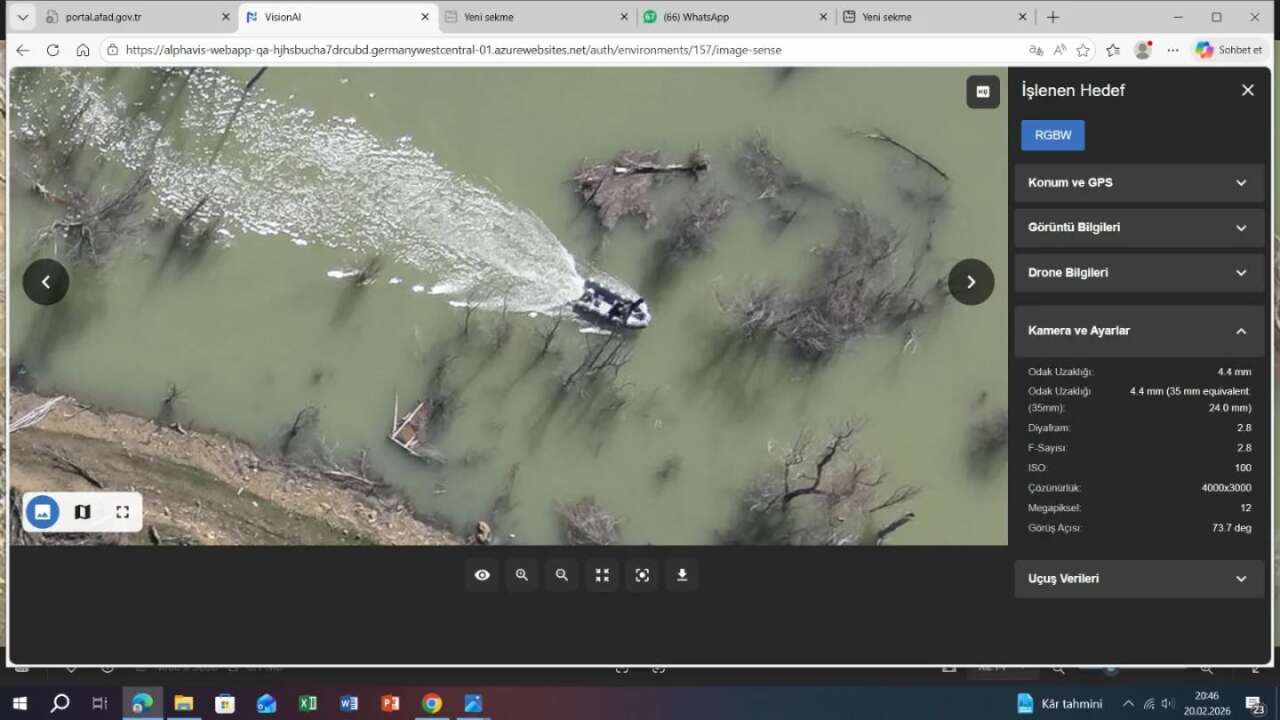Viewport: 1280px width, 720px height.
Task: Close the İşlenen Hedef panel
Action: (1247, 90)
